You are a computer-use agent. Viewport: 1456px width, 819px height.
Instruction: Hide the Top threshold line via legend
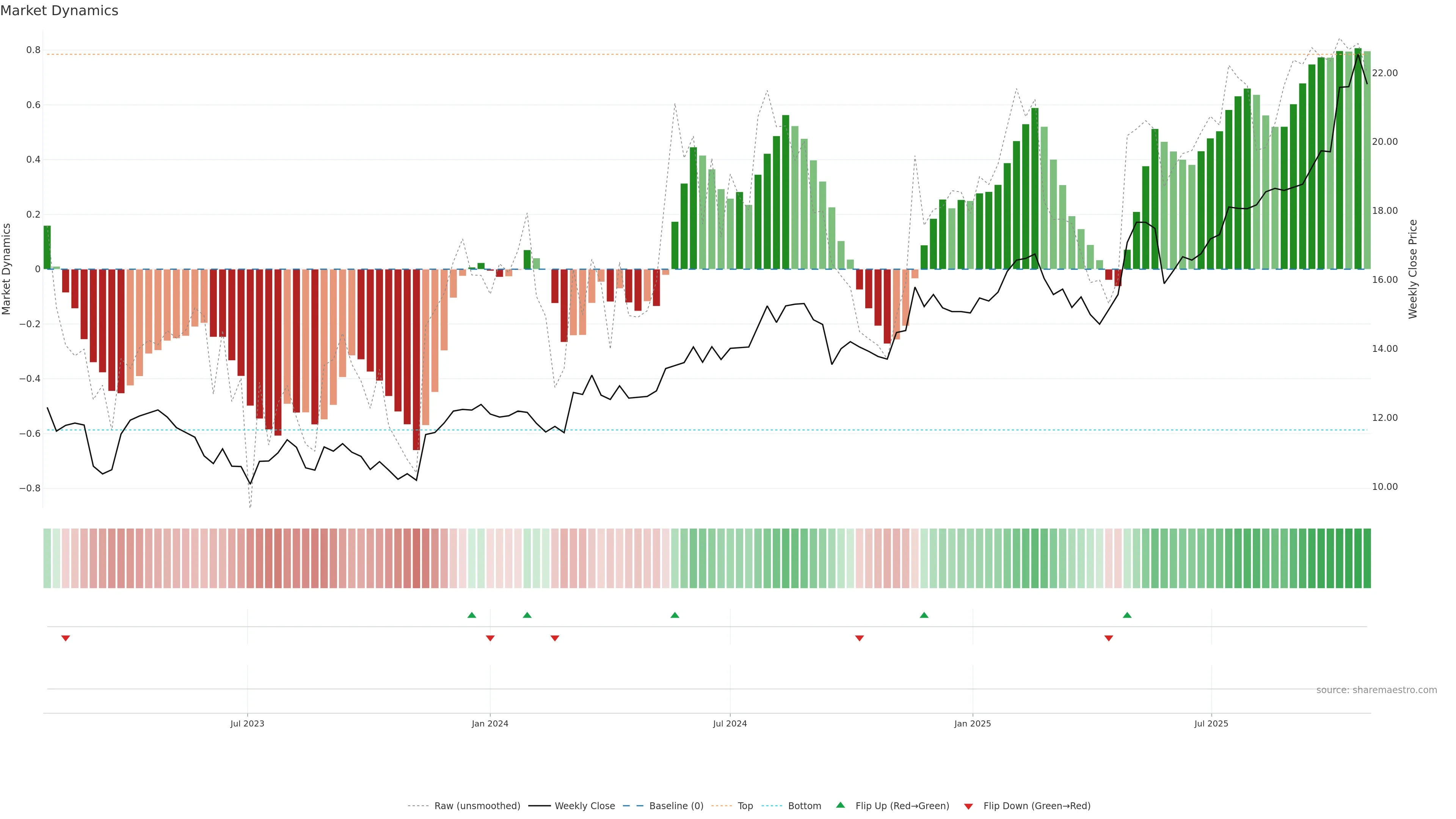(x=745, y=806)
